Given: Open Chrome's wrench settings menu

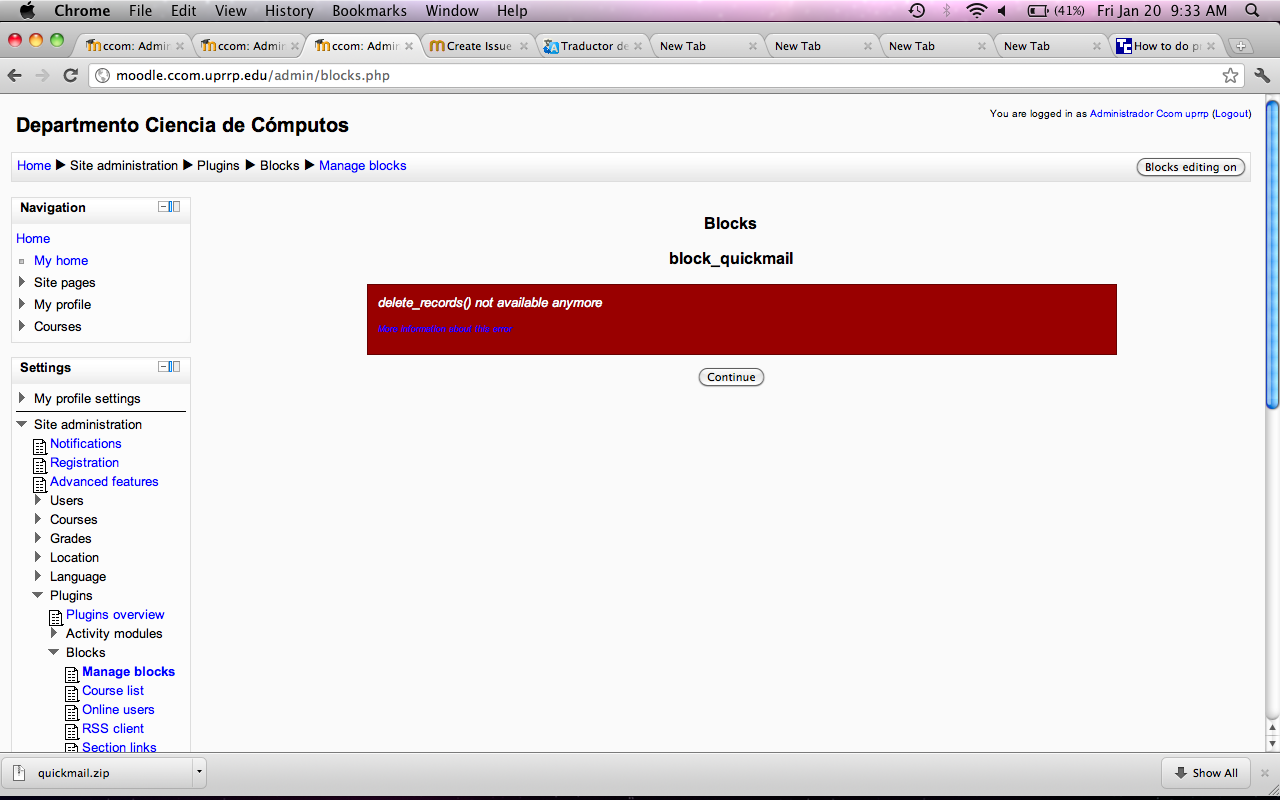Looking at the screenshot, I should pos(1262,75).
